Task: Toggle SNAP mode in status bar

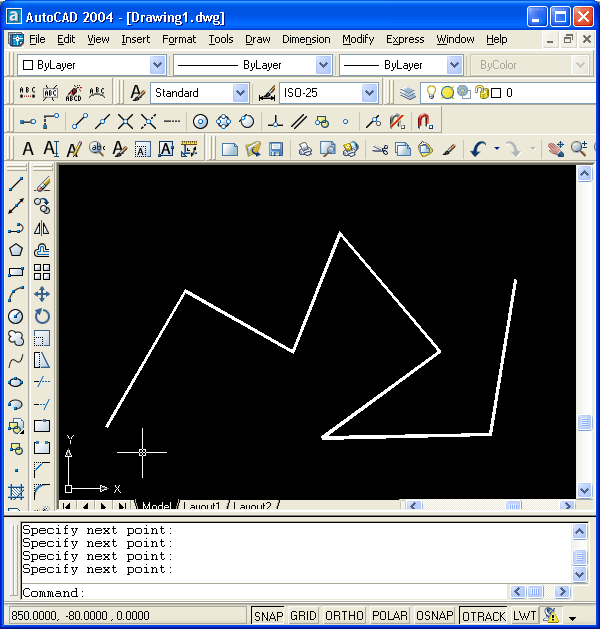Action: (268, 616)
